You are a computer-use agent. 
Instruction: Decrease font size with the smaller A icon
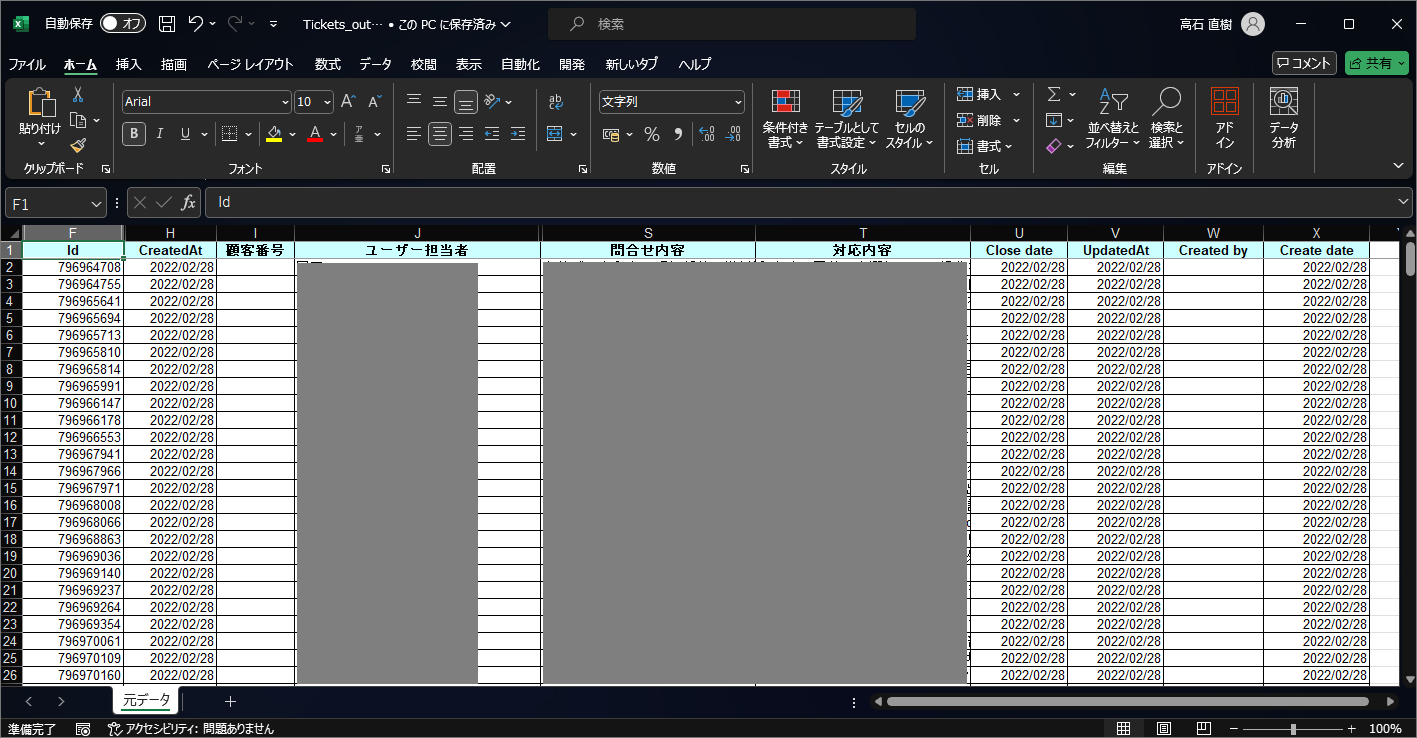coord(374,102)
